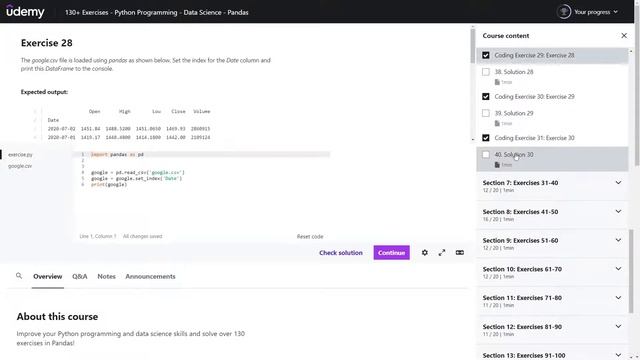Image resolution: width=640 pixels, height=360 pixels.
Task: Select the google.csv file tab
Action: (20, 166)
